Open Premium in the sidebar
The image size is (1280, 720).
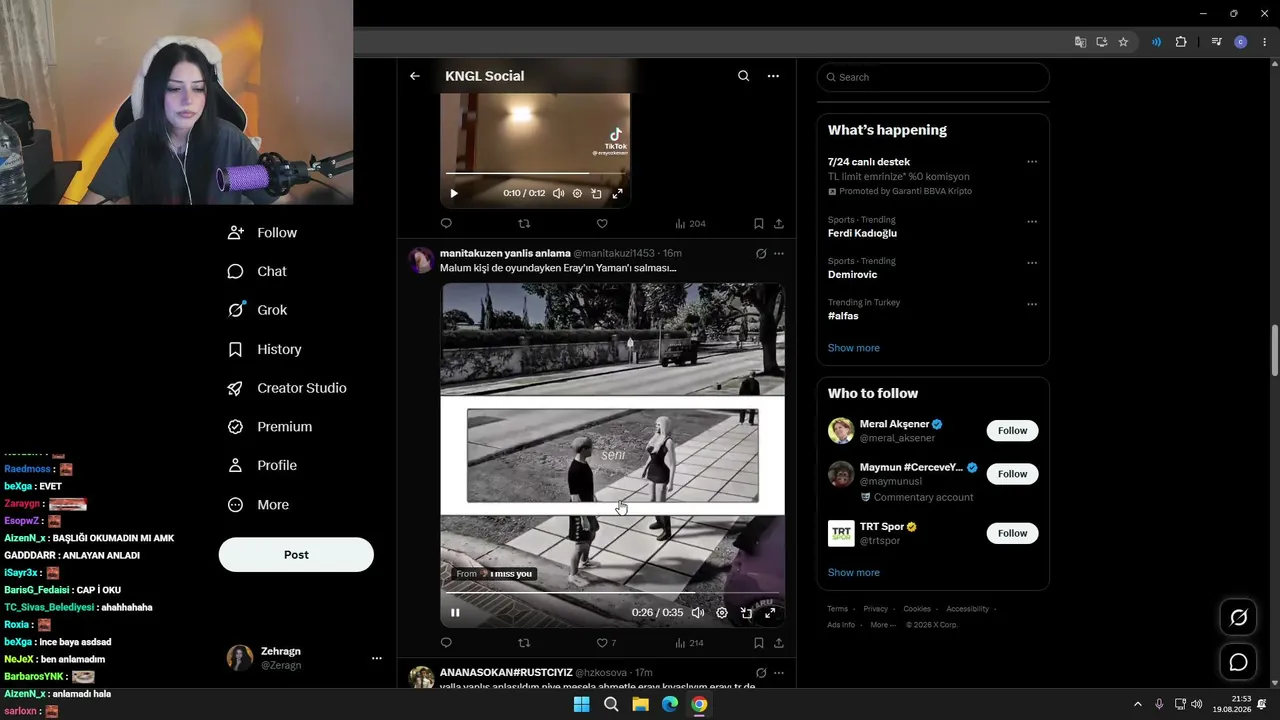coord(270,427)
